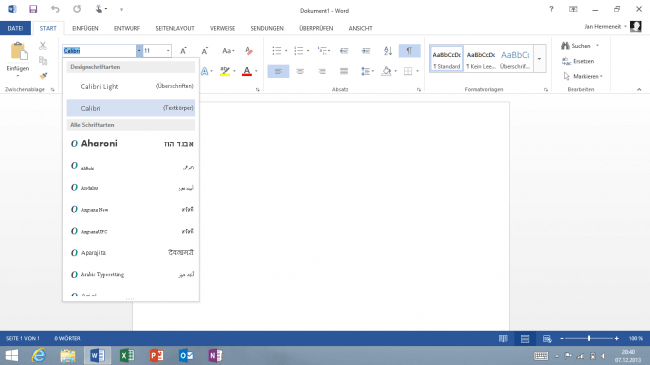Open the Markieren dropdown
Image resolution: width=650 pixels, height=365 pixels.
[583, 76]
